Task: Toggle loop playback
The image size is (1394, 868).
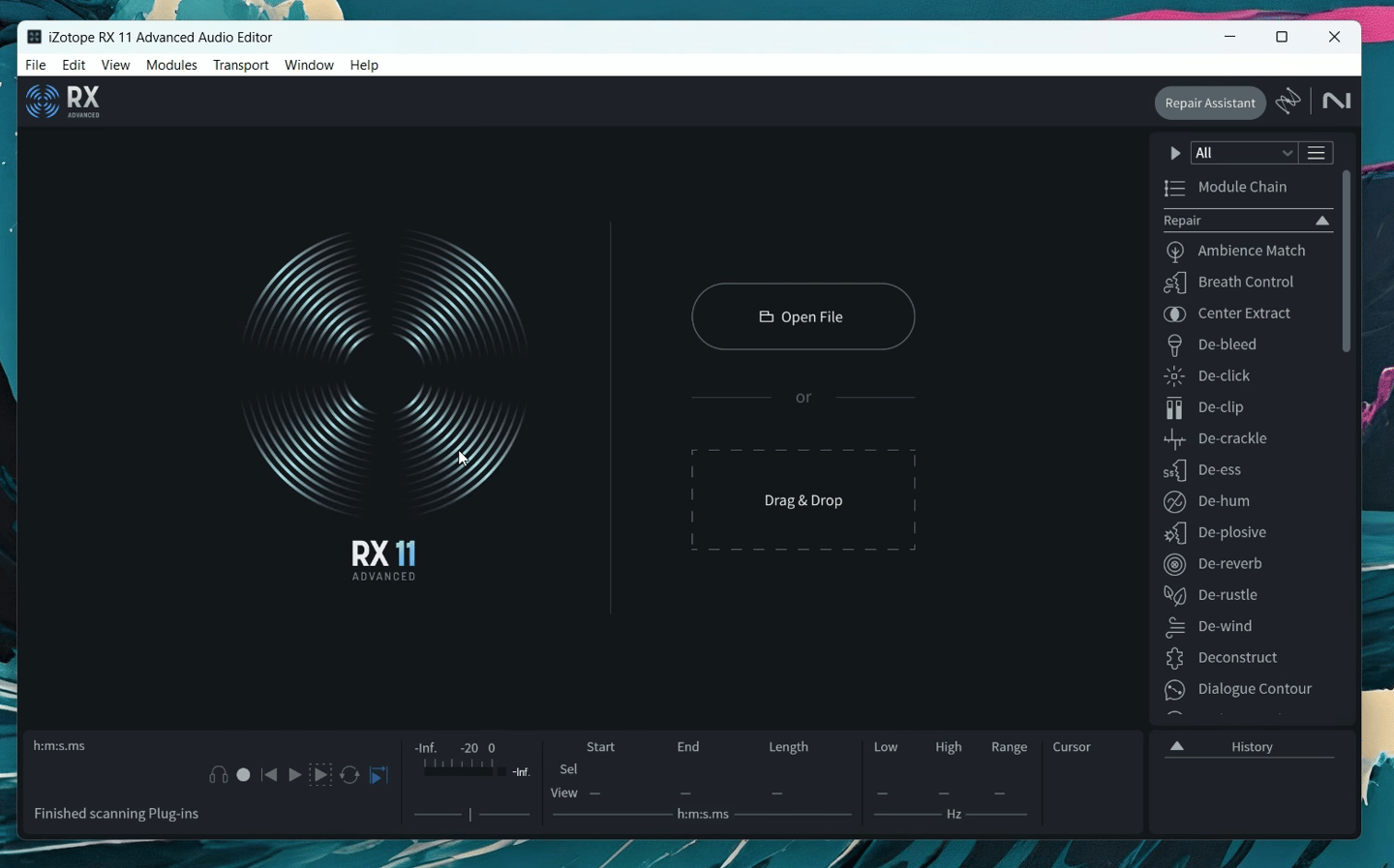Action: pyautogui.click(x=349, y=775)
